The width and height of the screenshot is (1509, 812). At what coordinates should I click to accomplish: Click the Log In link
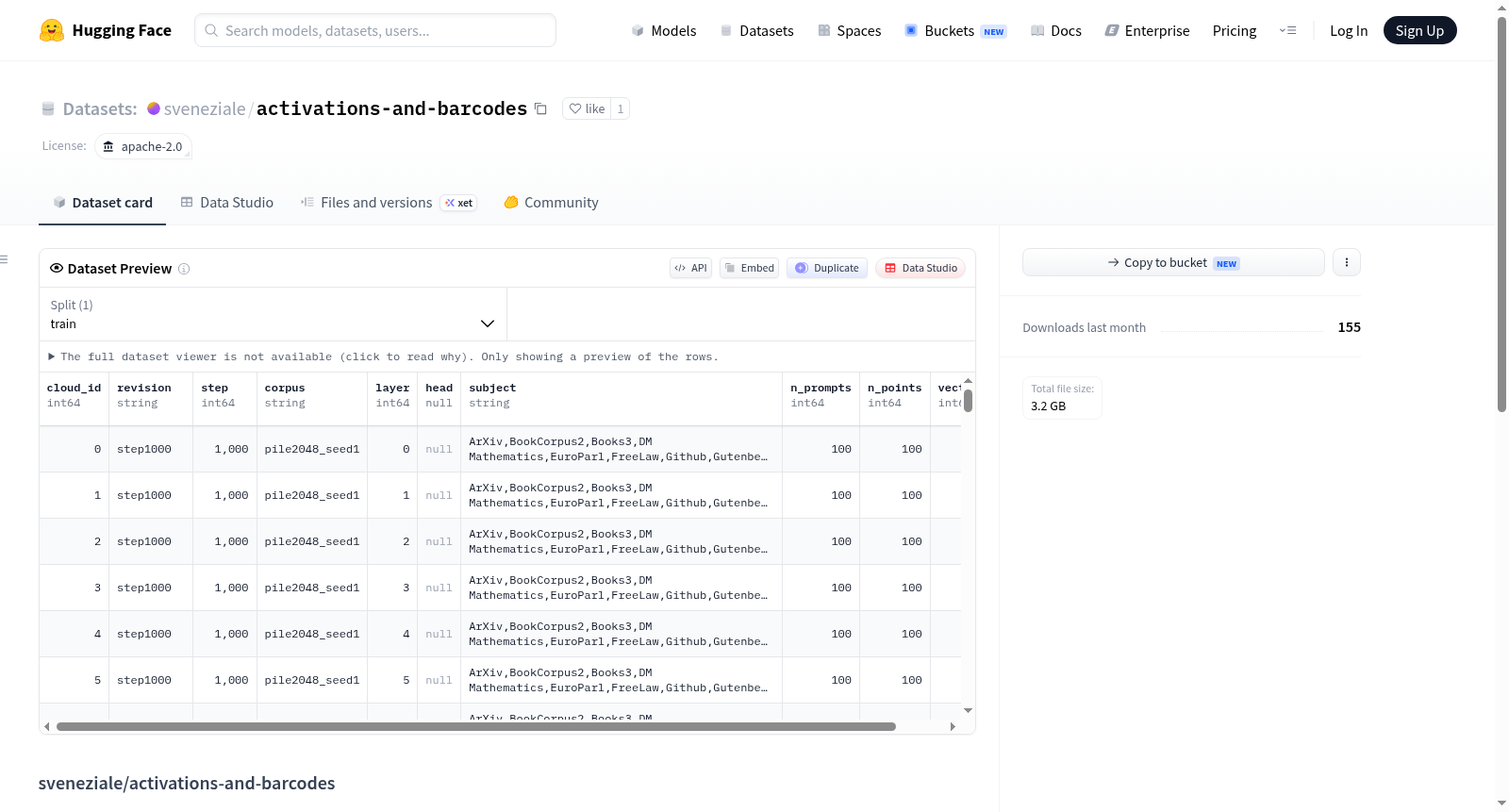coord(1349,31)
